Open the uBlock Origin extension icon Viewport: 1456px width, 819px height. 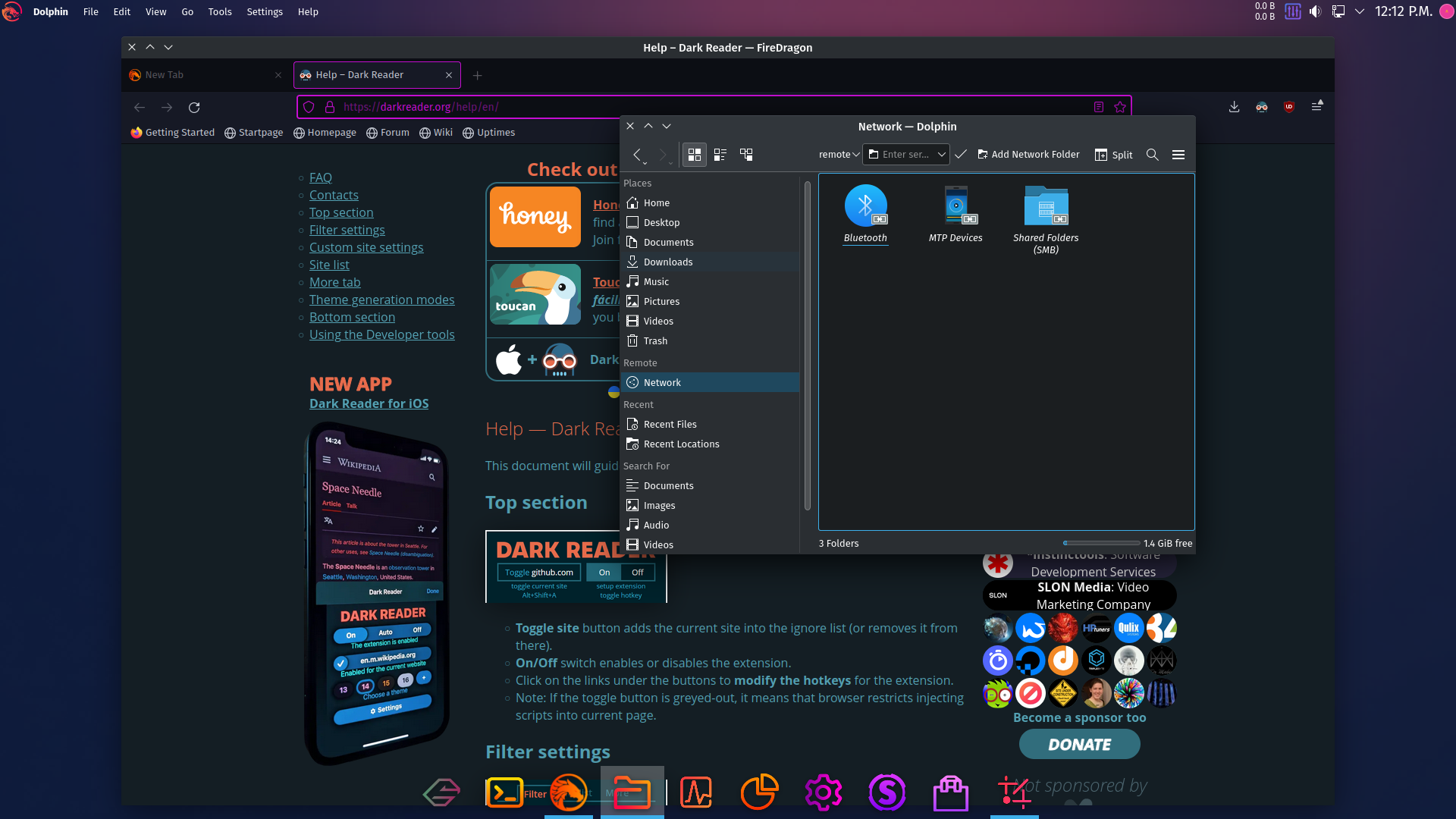(x=1289, y=107)
